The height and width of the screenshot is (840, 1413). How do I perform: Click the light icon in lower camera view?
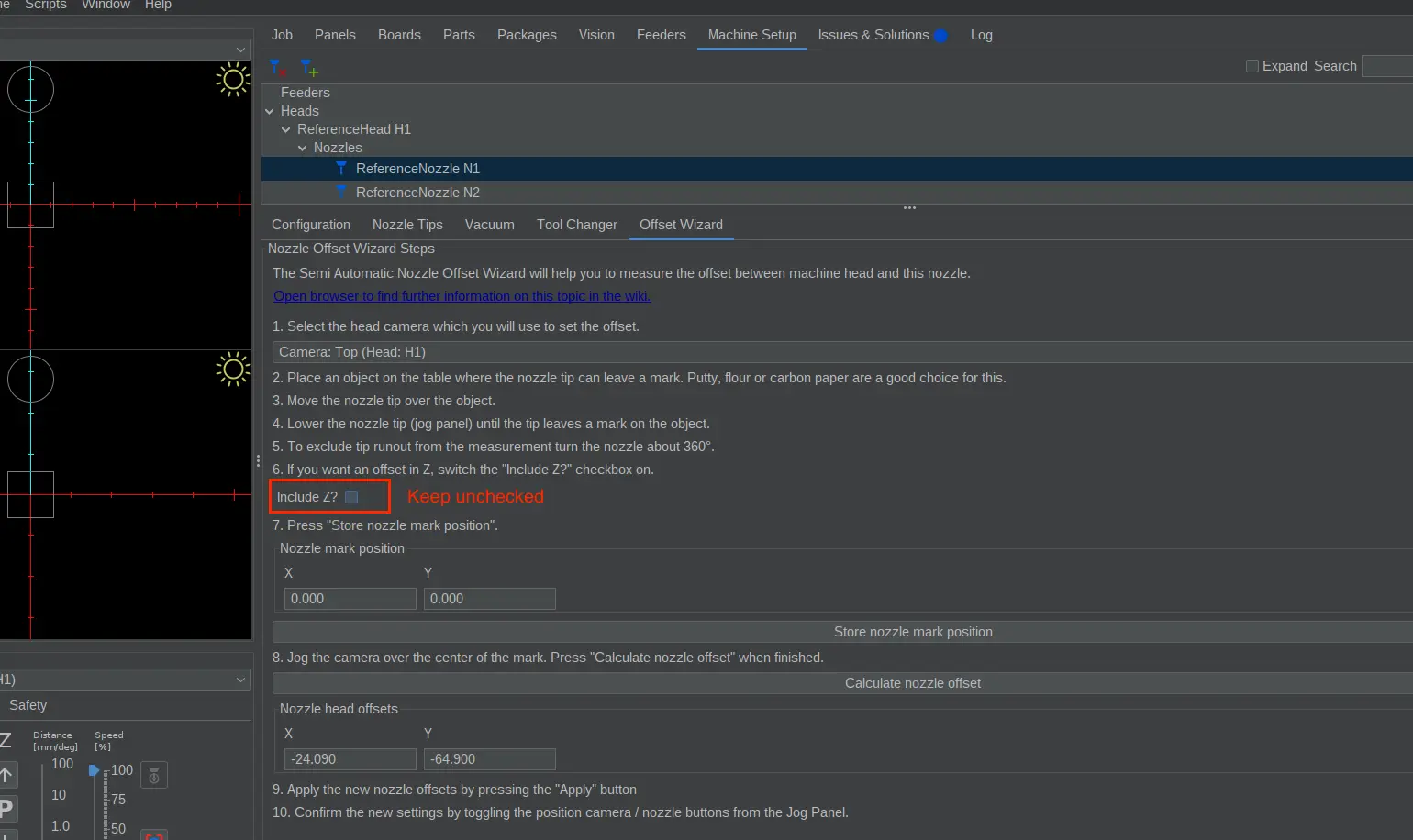point(233,369)
